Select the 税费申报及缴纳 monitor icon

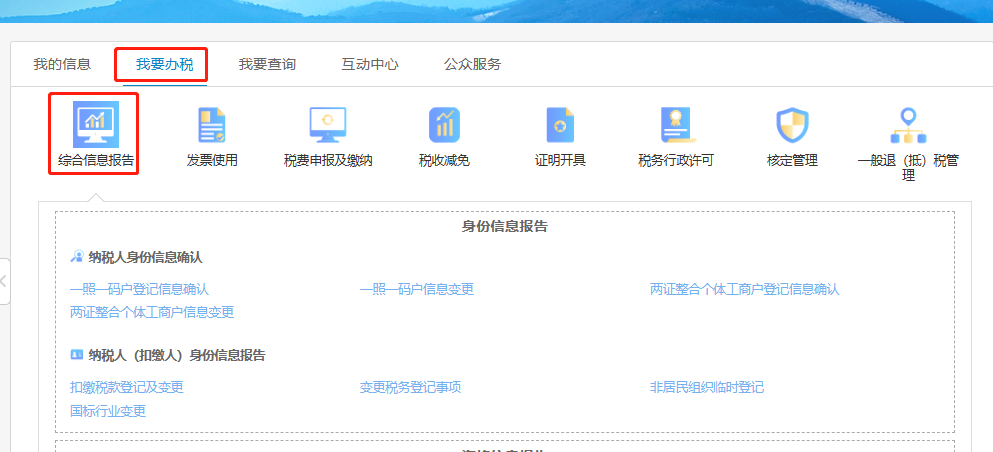pyautogui.click(x=327, y=125)
